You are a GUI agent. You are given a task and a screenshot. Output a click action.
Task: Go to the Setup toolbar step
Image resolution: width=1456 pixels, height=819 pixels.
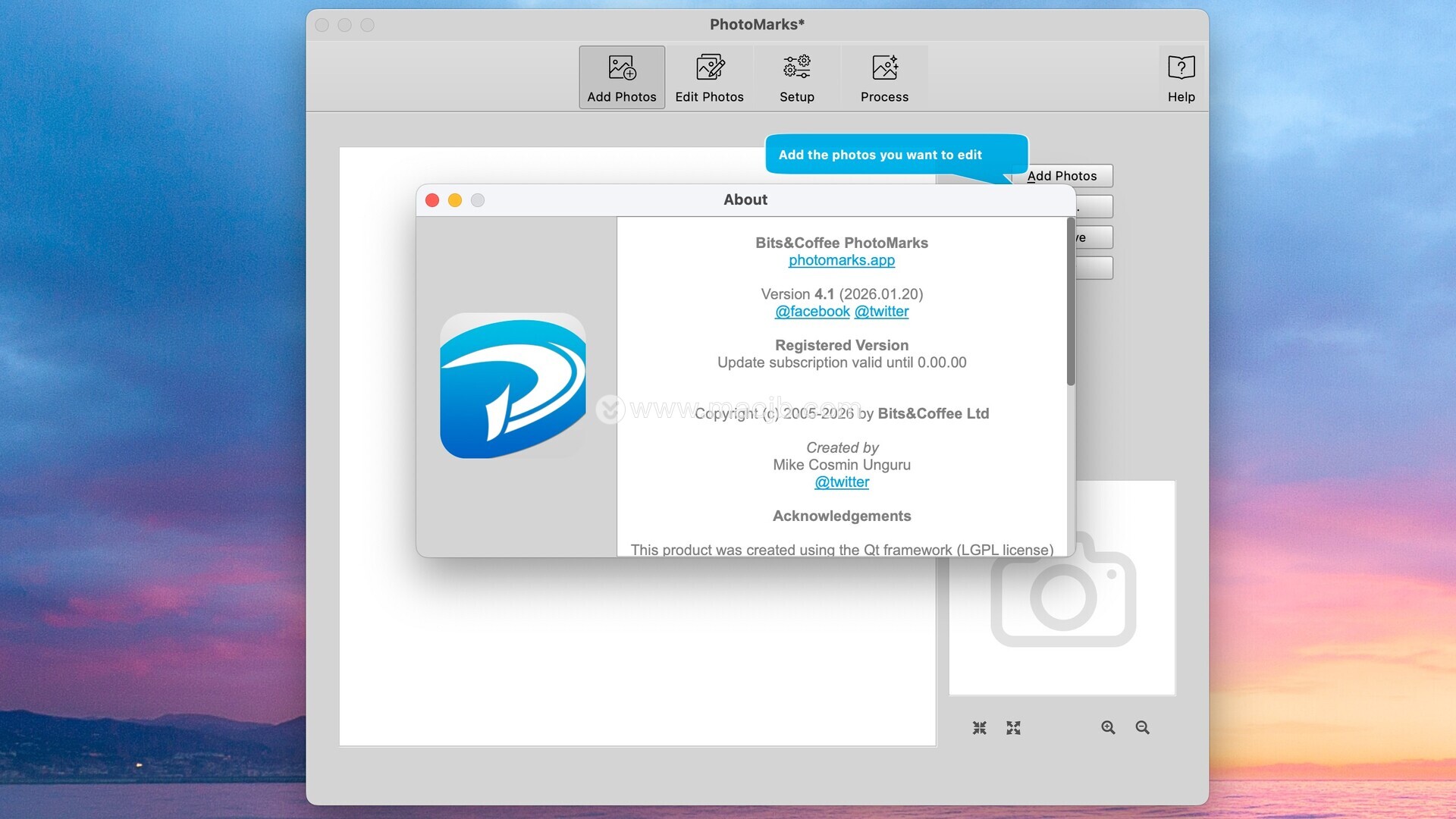[796, 77]
